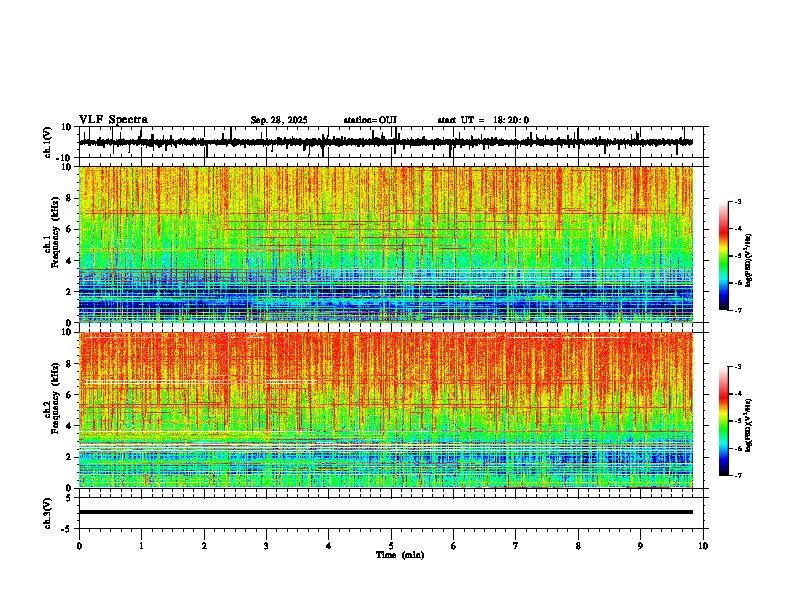
Task: Click the ch.2 spectrogram color scale bar
Action: (723, 421)
